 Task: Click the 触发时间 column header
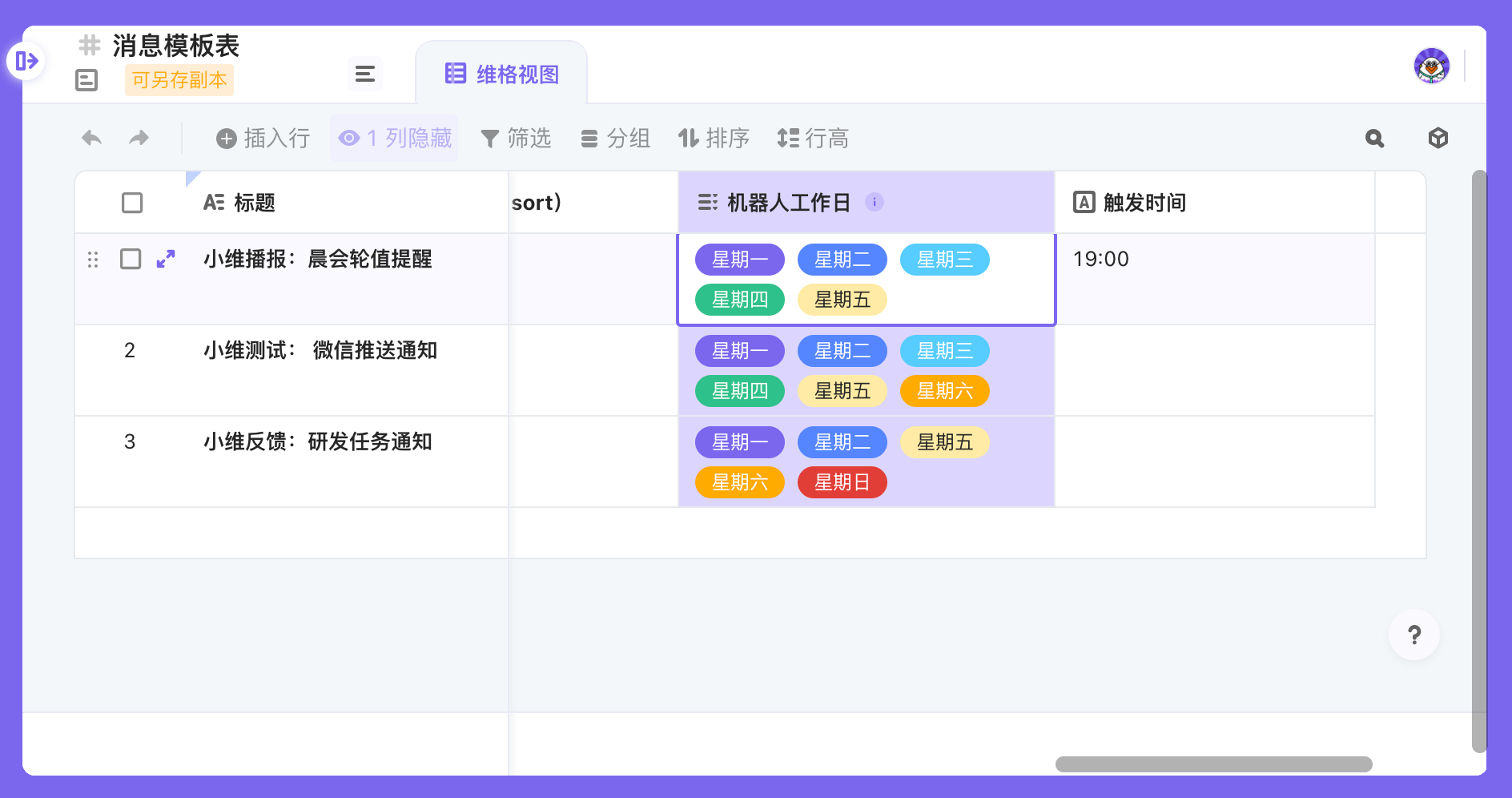[x=1215, y=203]
